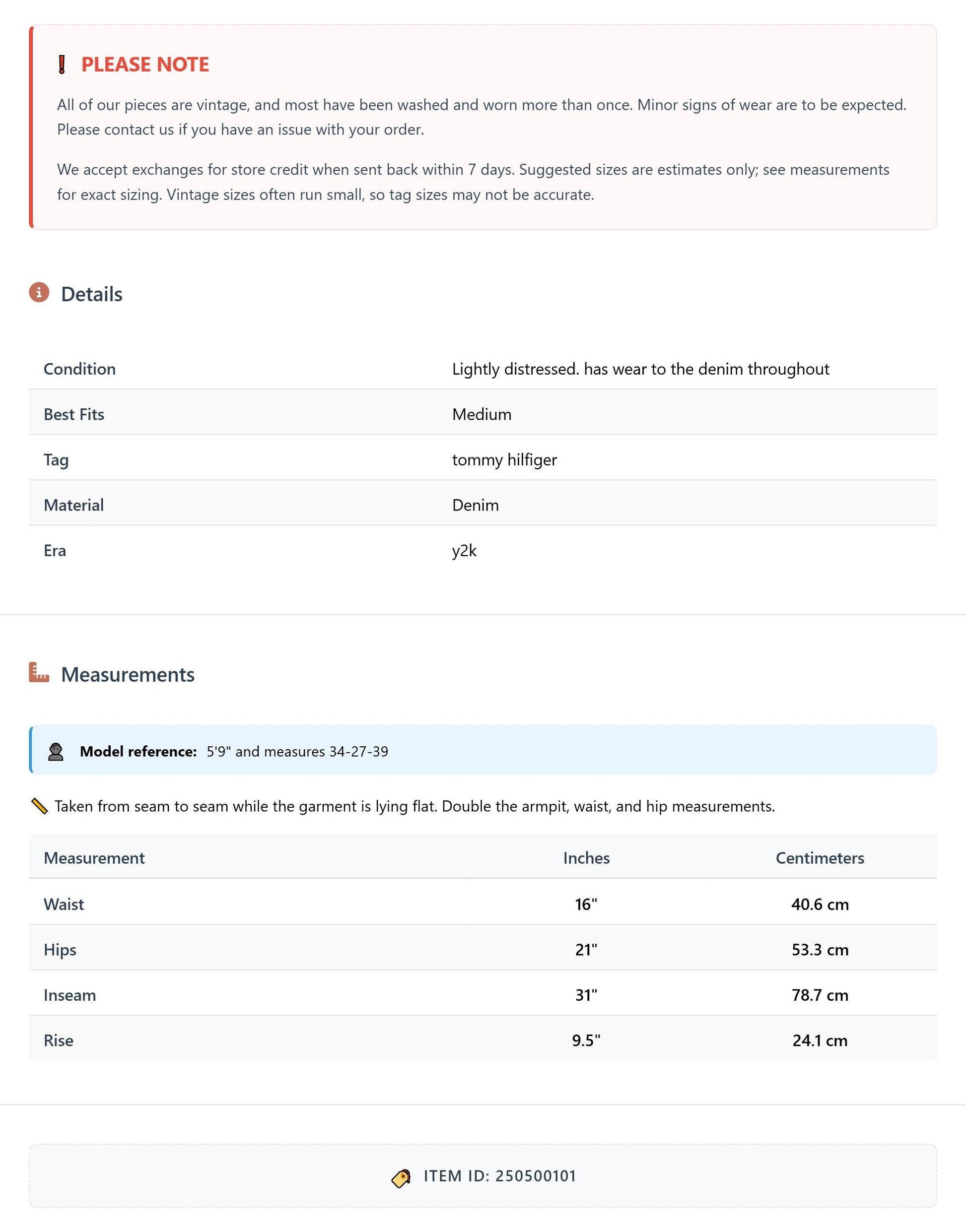Click the Rise 9.5" value

point(587,1040)
